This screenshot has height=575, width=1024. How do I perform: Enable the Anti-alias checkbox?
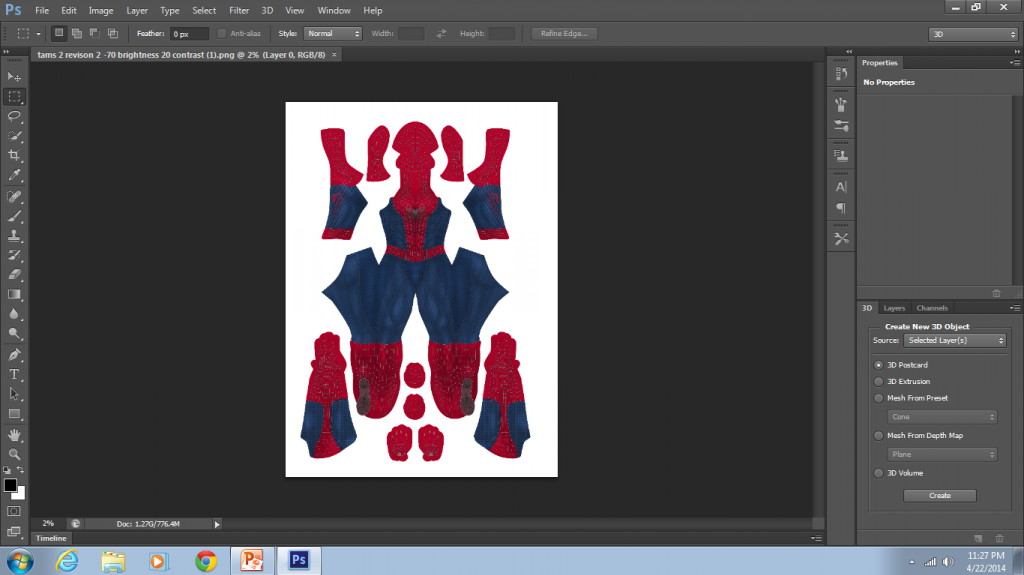coord(222,33)
